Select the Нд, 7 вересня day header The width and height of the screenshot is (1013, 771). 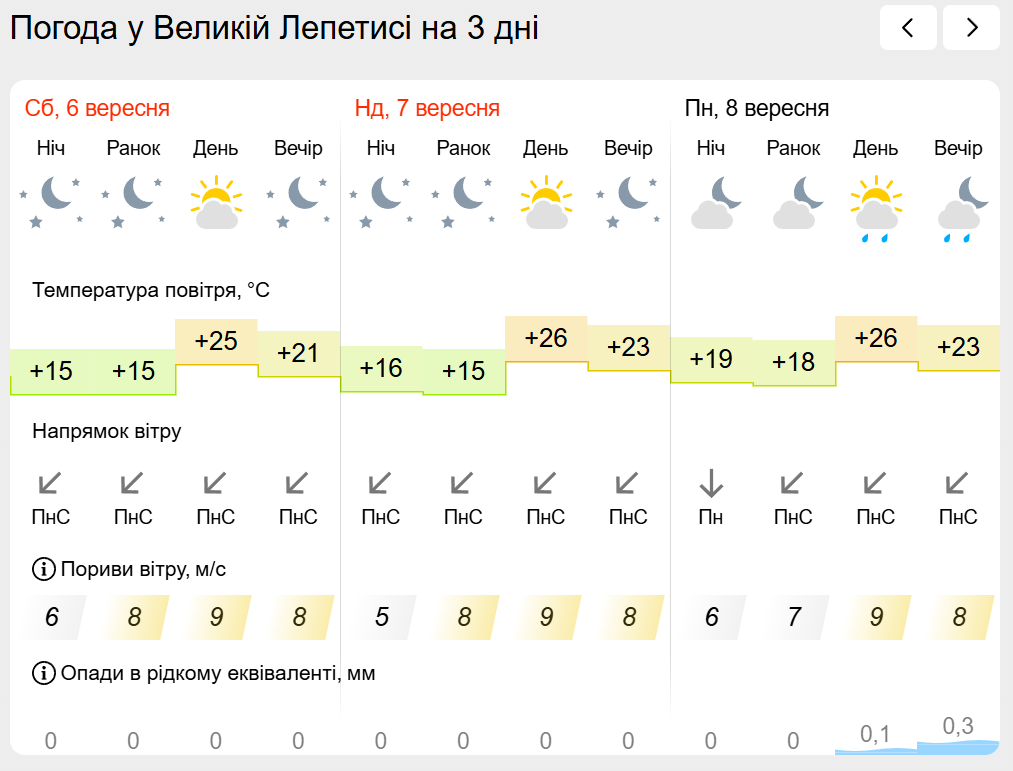[427, 108]
